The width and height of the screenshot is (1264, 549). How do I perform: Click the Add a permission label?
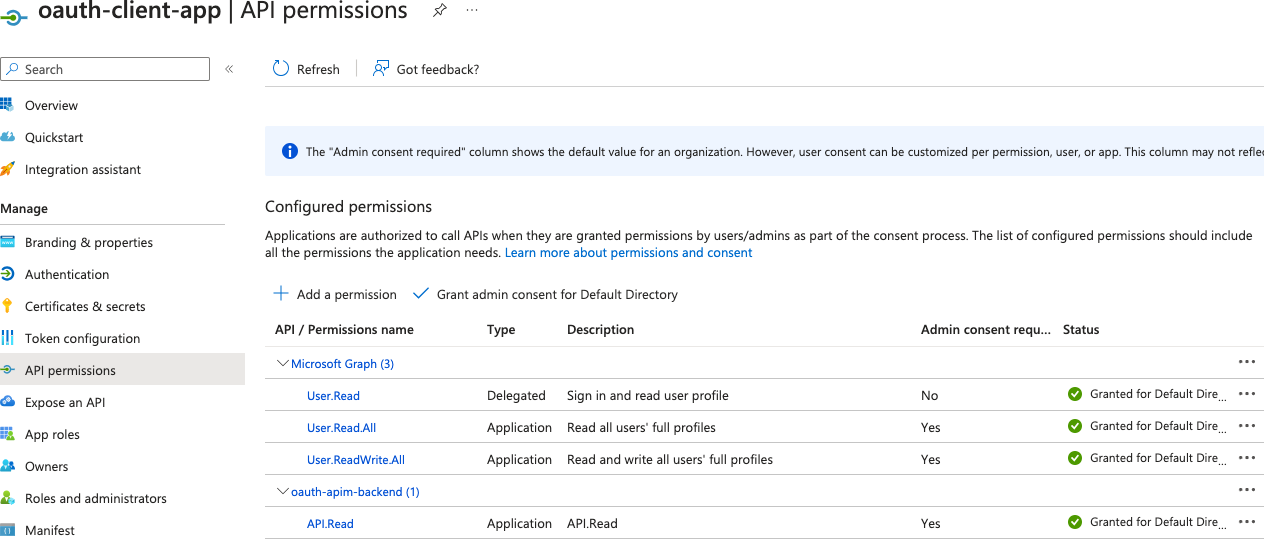point(347,294)
